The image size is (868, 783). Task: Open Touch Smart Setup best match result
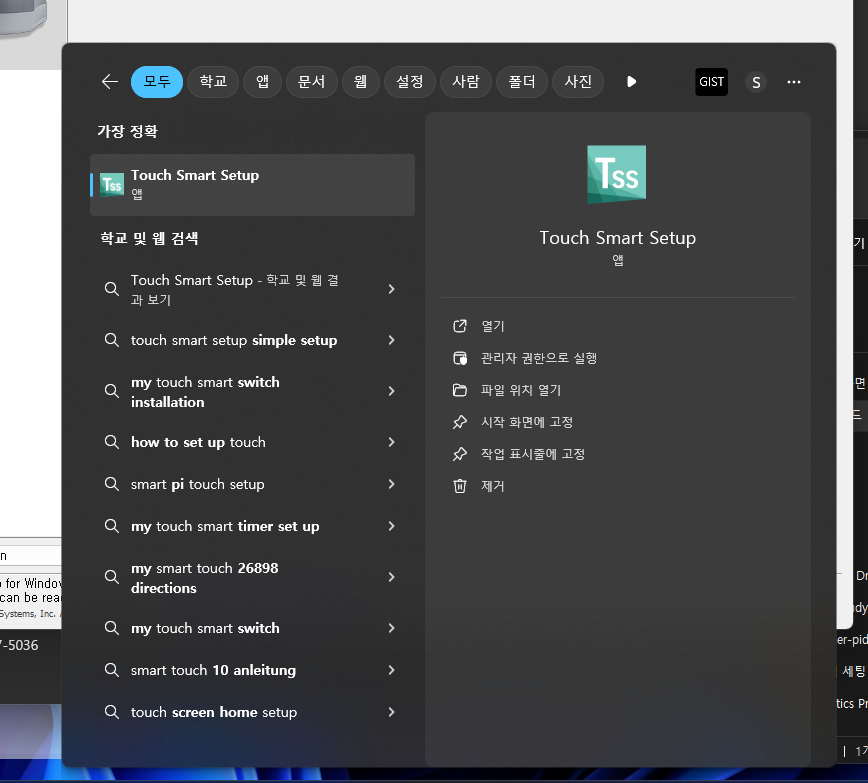pyautogui.click(x=252, y=185)
